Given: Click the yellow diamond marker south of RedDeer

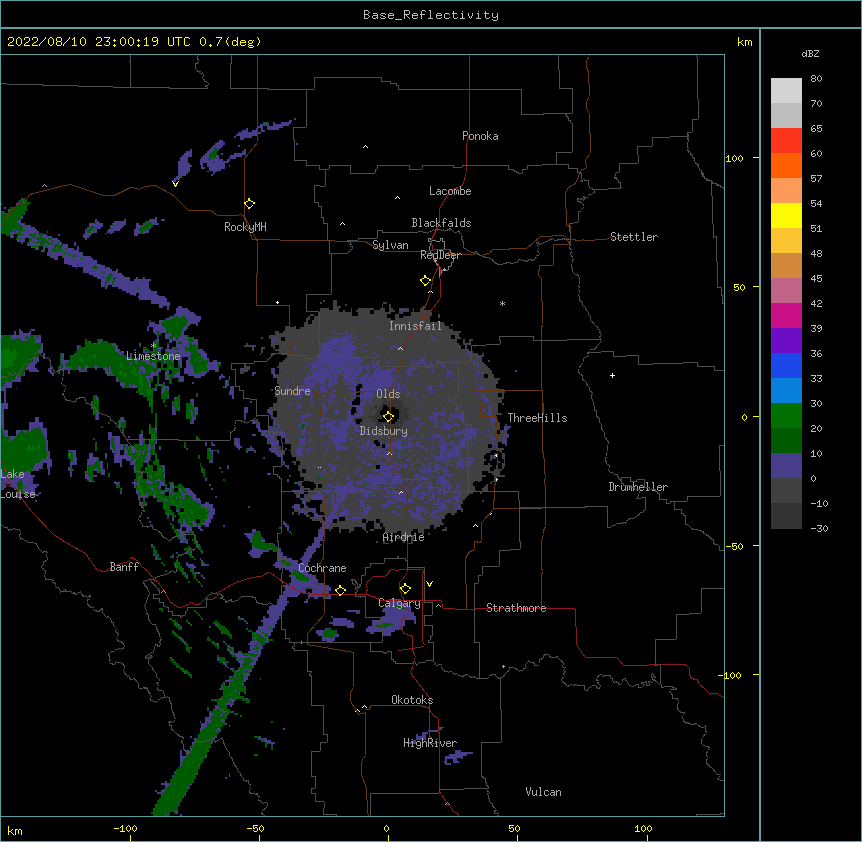Looking at the screenshot, I should (x=426, y=281).
